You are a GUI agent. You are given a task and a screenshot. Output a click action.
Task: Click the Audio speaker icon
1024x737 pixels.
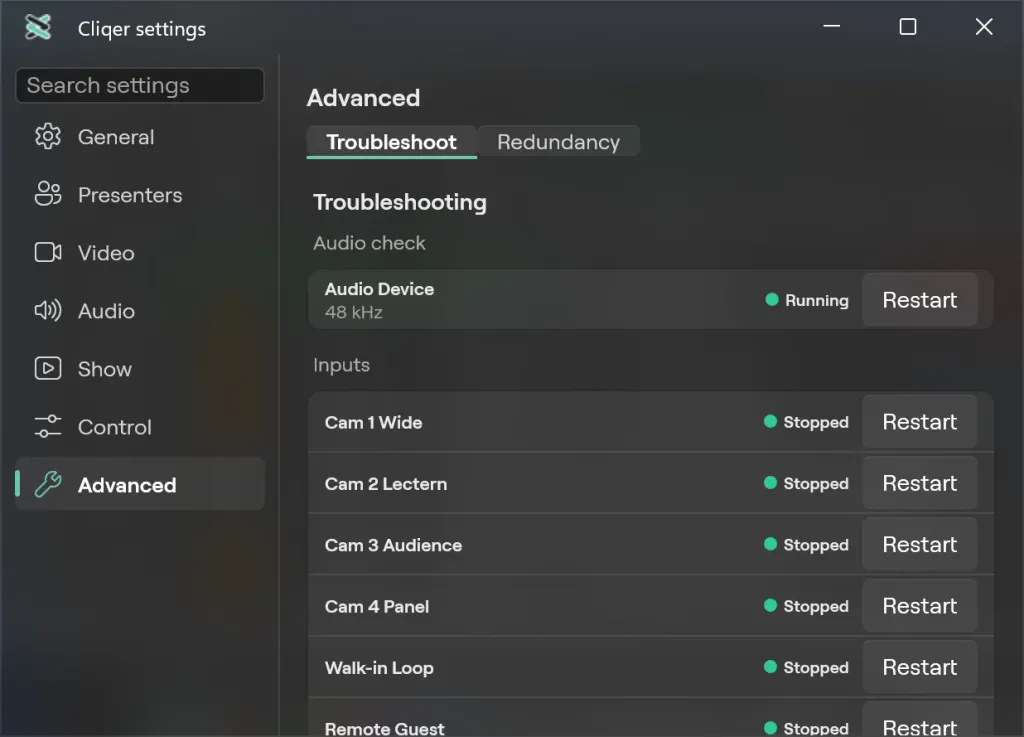click(x=48, y=310)
